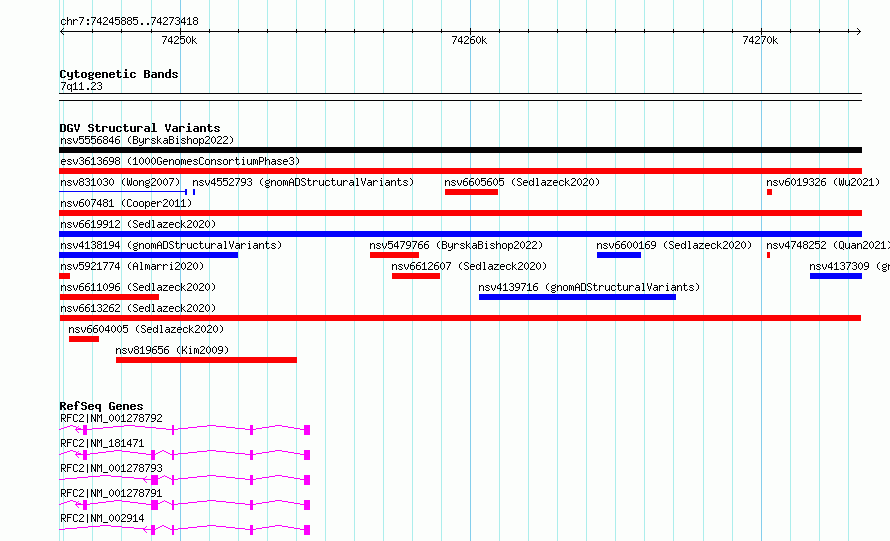
Task: Click red bar under nsv5479766
Action: 394,255
